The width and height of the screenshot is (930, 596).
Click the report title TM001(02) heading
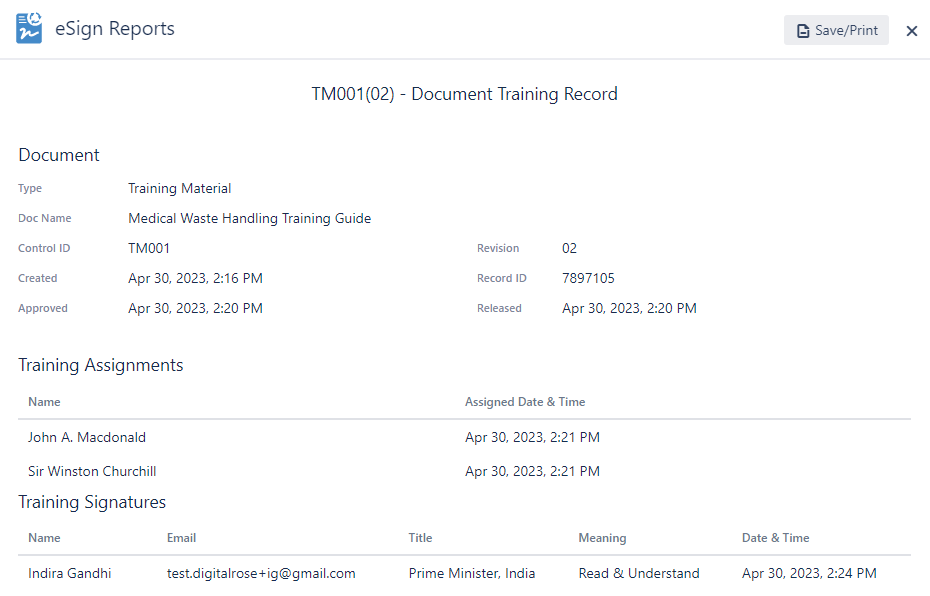(x=464, y=94)
